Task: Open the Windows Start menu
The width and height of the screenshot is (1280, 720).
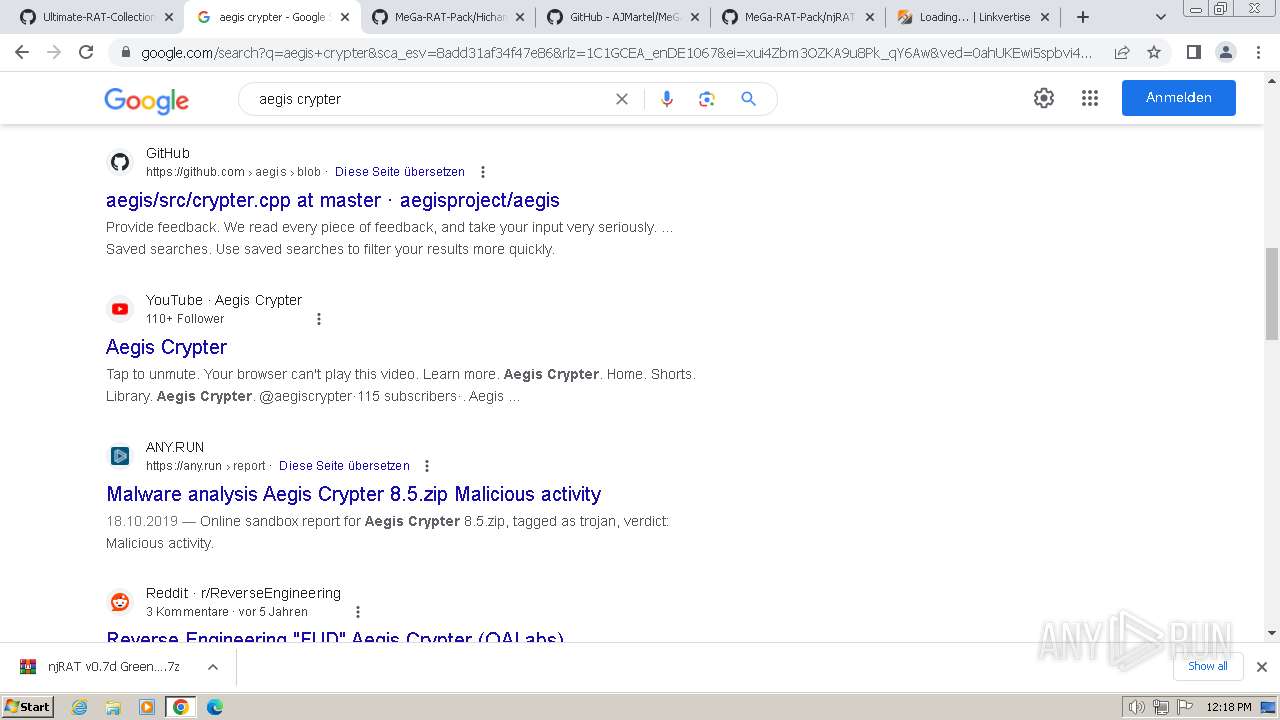Action: point(27,706)
